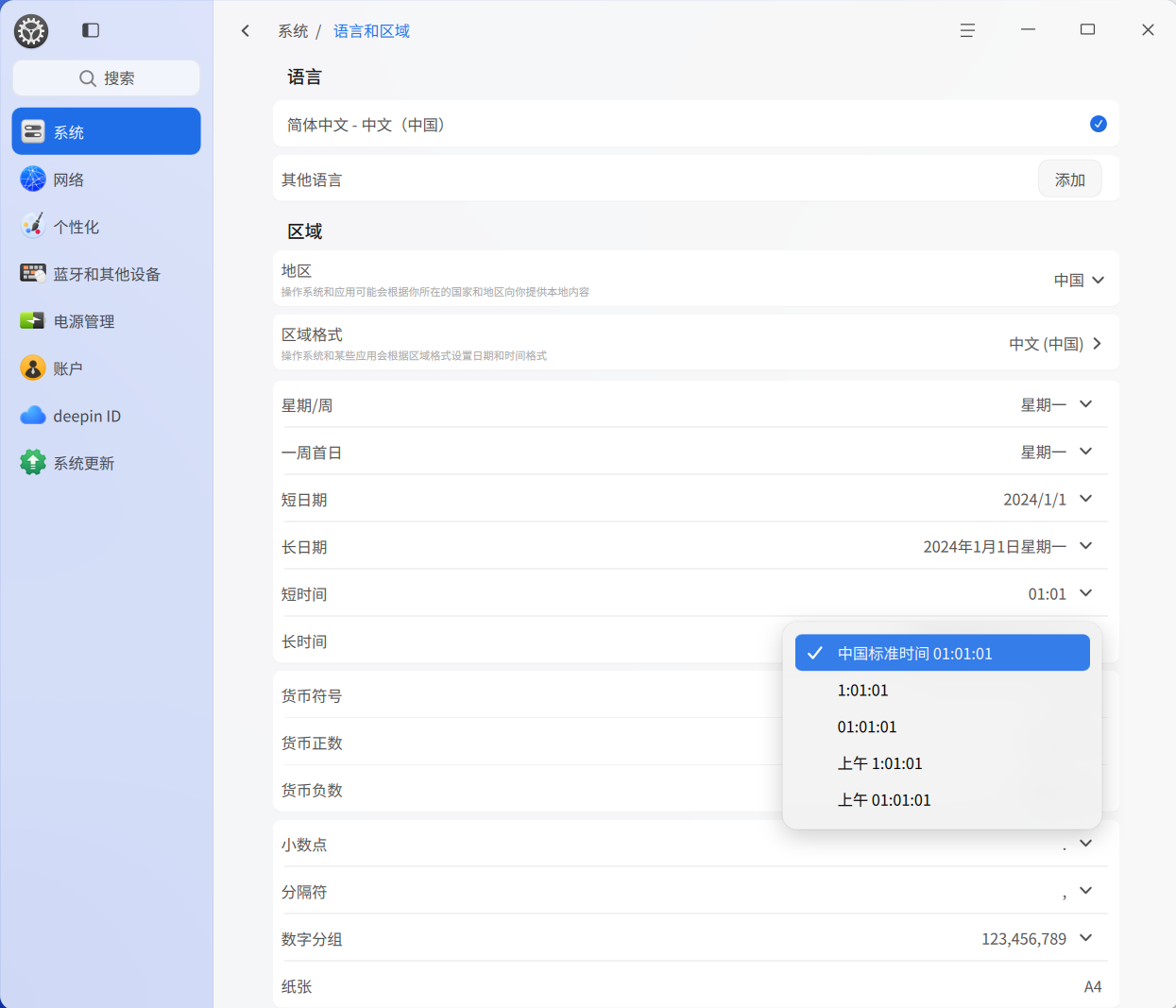
Task: Click the 网络 globe icon
Action: [x=33, y=179]
